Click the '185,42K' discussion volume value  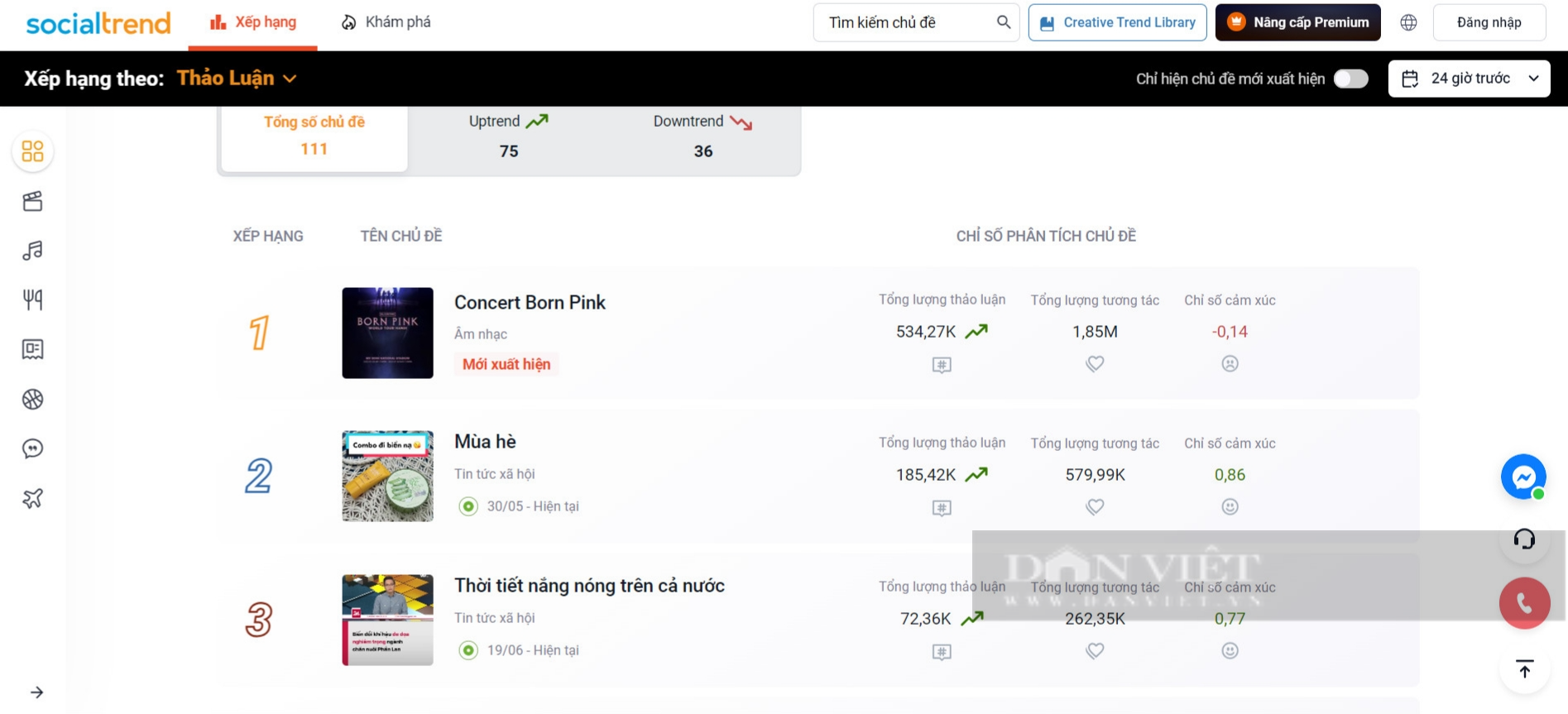(926, 475)
